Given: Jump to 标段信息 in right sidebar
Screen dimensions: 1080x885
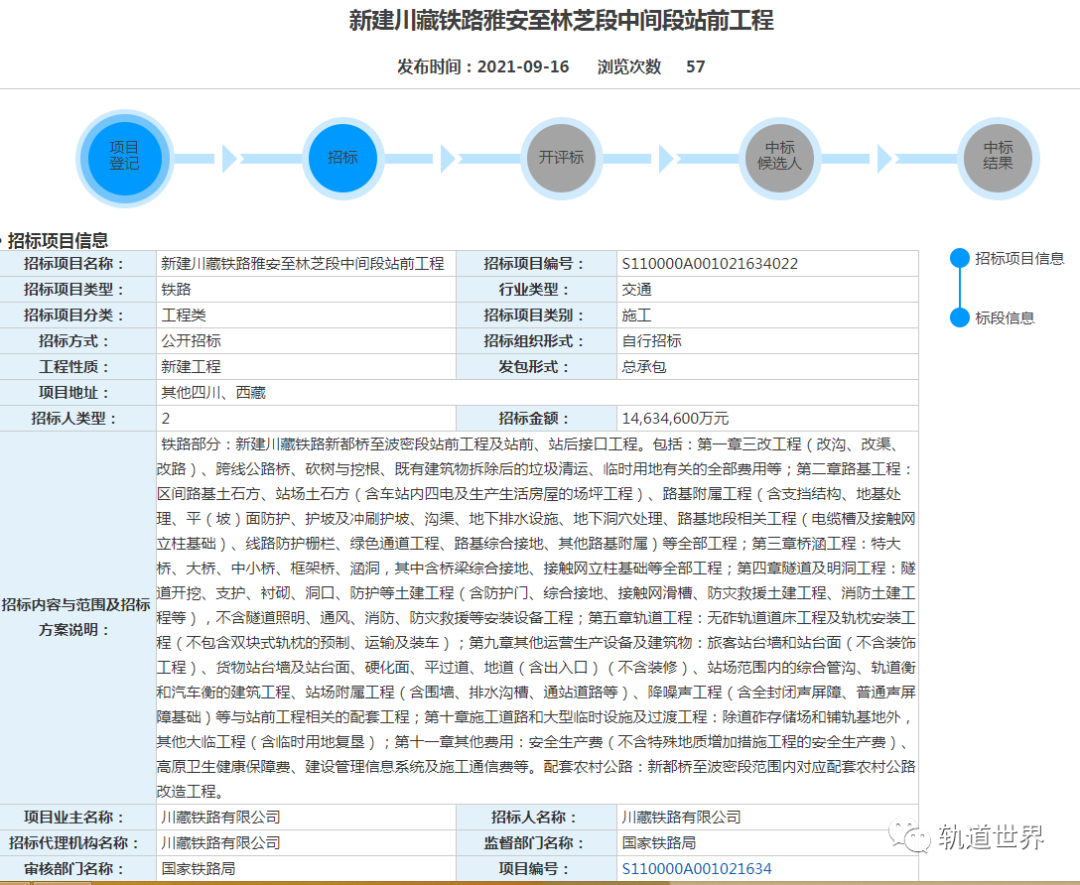Looking at the screenshot, I should pyautogui.click(x=1004, y=318).
